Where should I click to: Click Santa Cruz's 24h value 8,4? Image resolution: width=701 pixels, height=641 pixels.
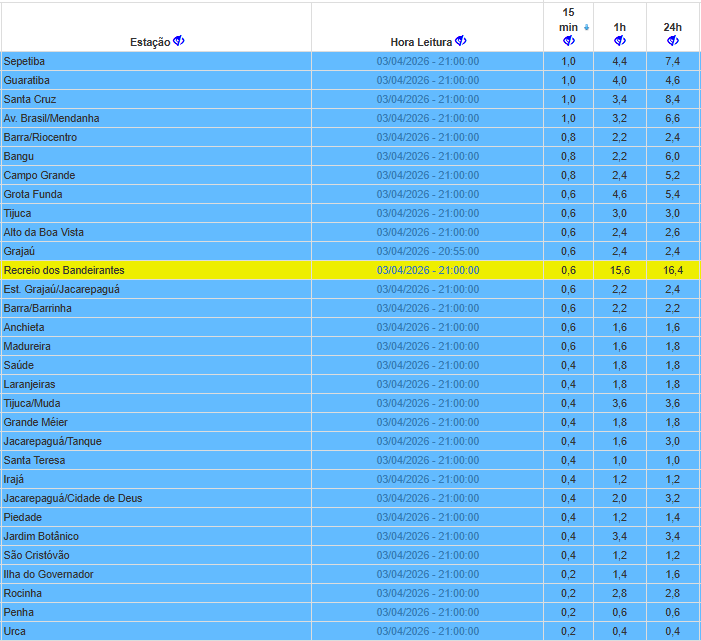(672, 99)
